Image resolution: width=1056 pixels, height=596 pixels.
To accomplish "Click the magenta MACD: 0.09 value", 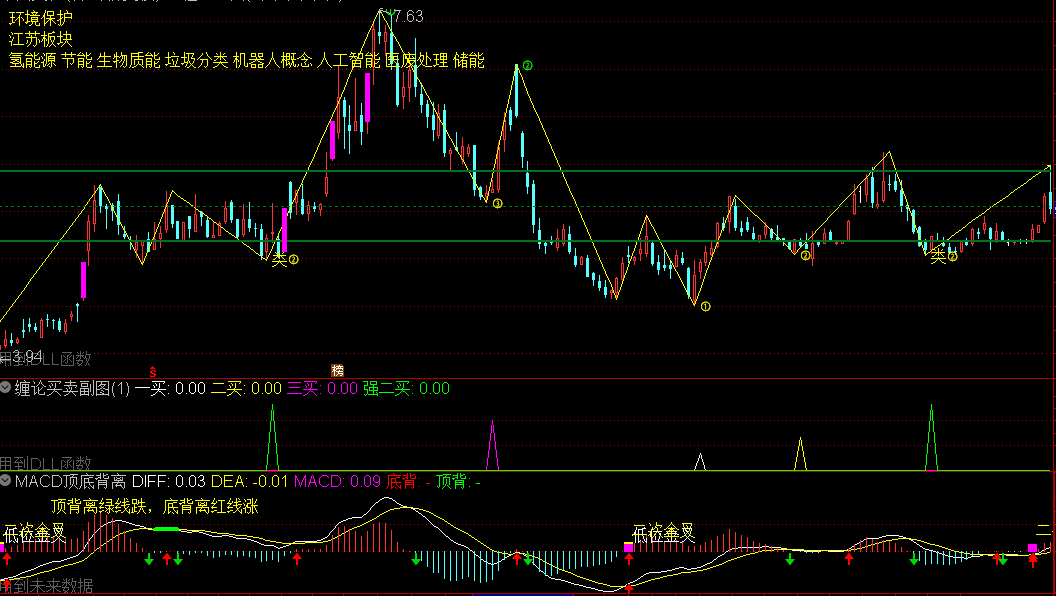I will tap(337, 482).
